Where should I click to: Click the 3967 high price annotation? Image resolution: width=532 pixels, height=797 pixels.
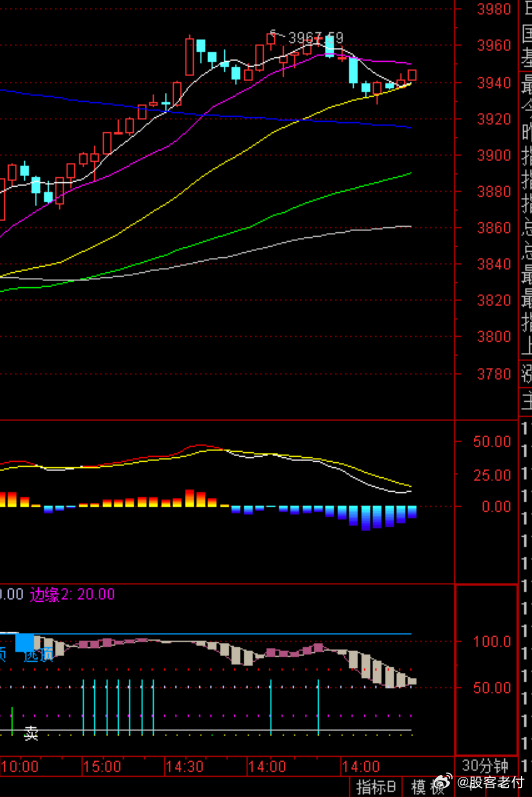(x=316, y=38)
